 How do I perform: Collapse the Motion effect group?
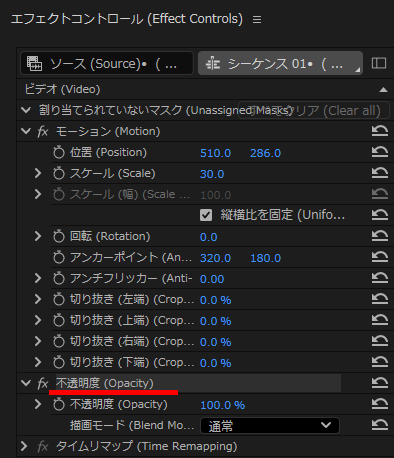pyautogui.click(x=26, y=131)
